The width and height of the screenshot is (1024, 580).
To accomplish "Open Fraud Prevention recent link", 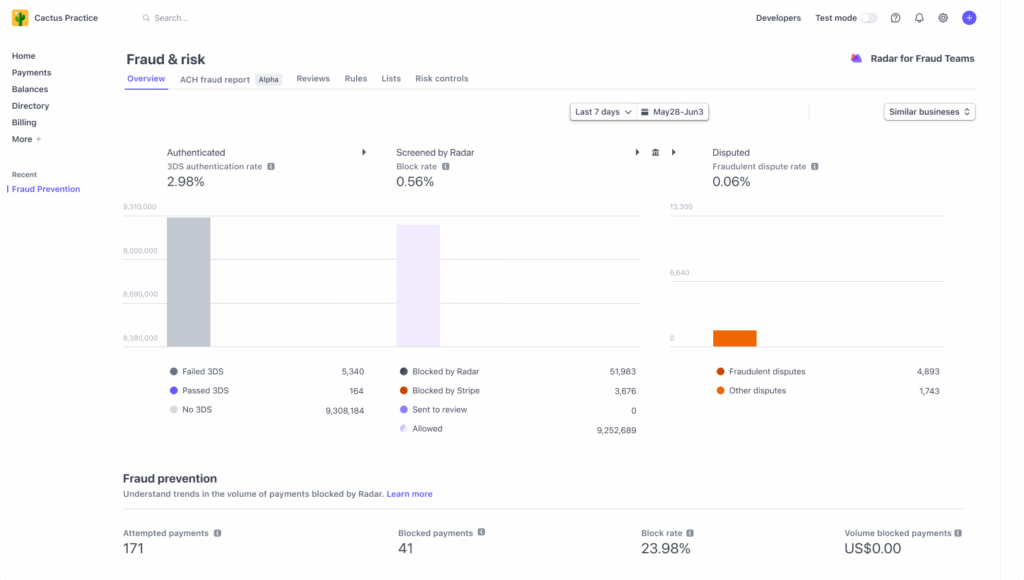I will pos(46,189).
